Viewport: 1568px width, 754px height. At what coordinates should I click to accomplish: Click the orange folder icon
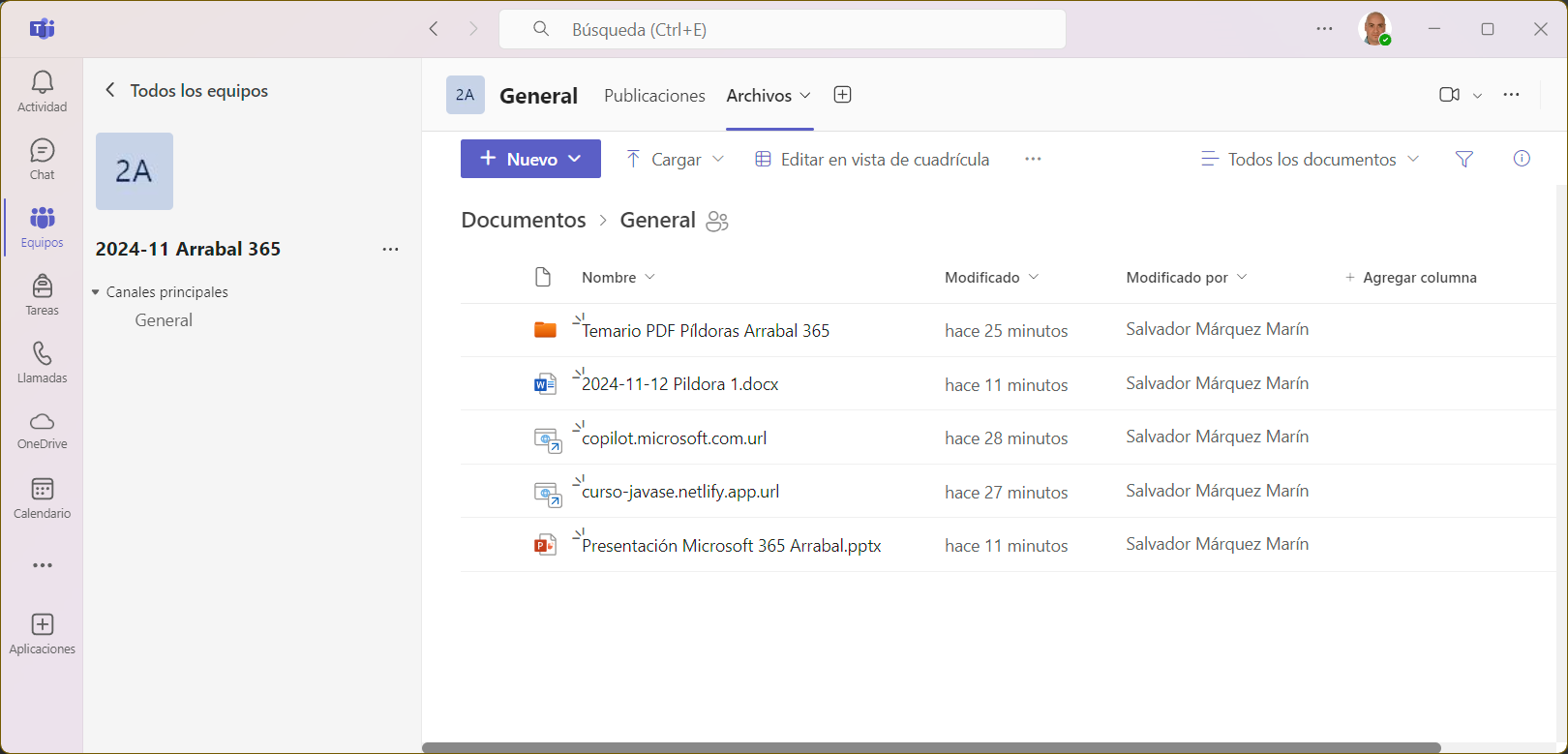coord(545,330)
